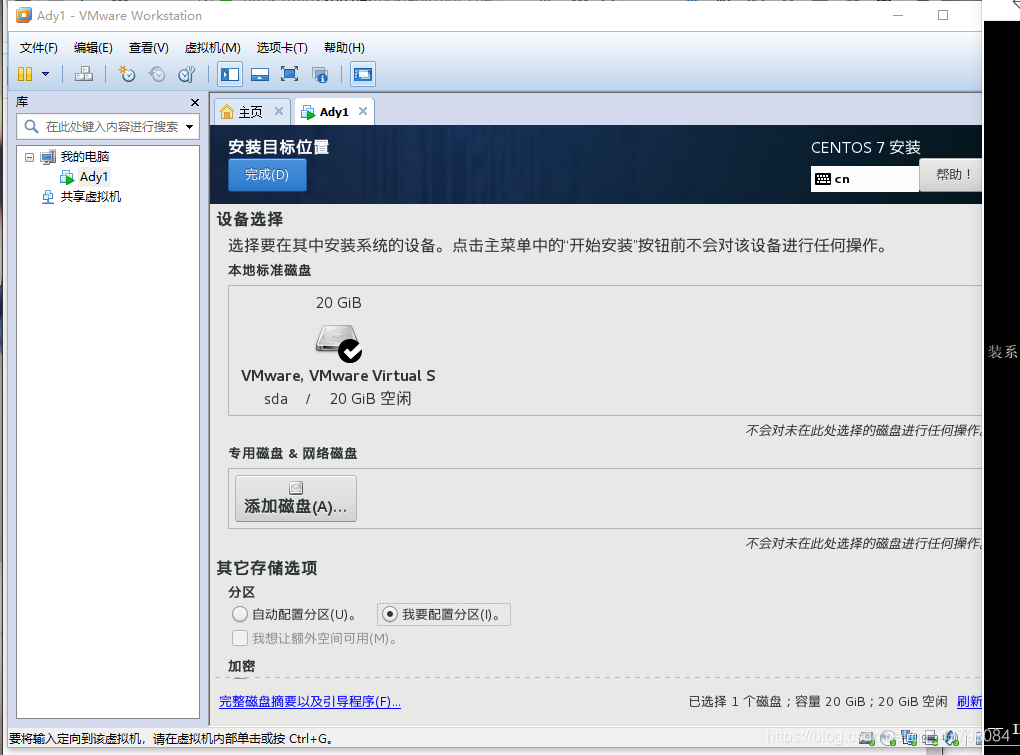Image resolution: width=1020 pixels, height=755 pixels.
Task: Click the 刷新 link
Action: coord(969,701)
